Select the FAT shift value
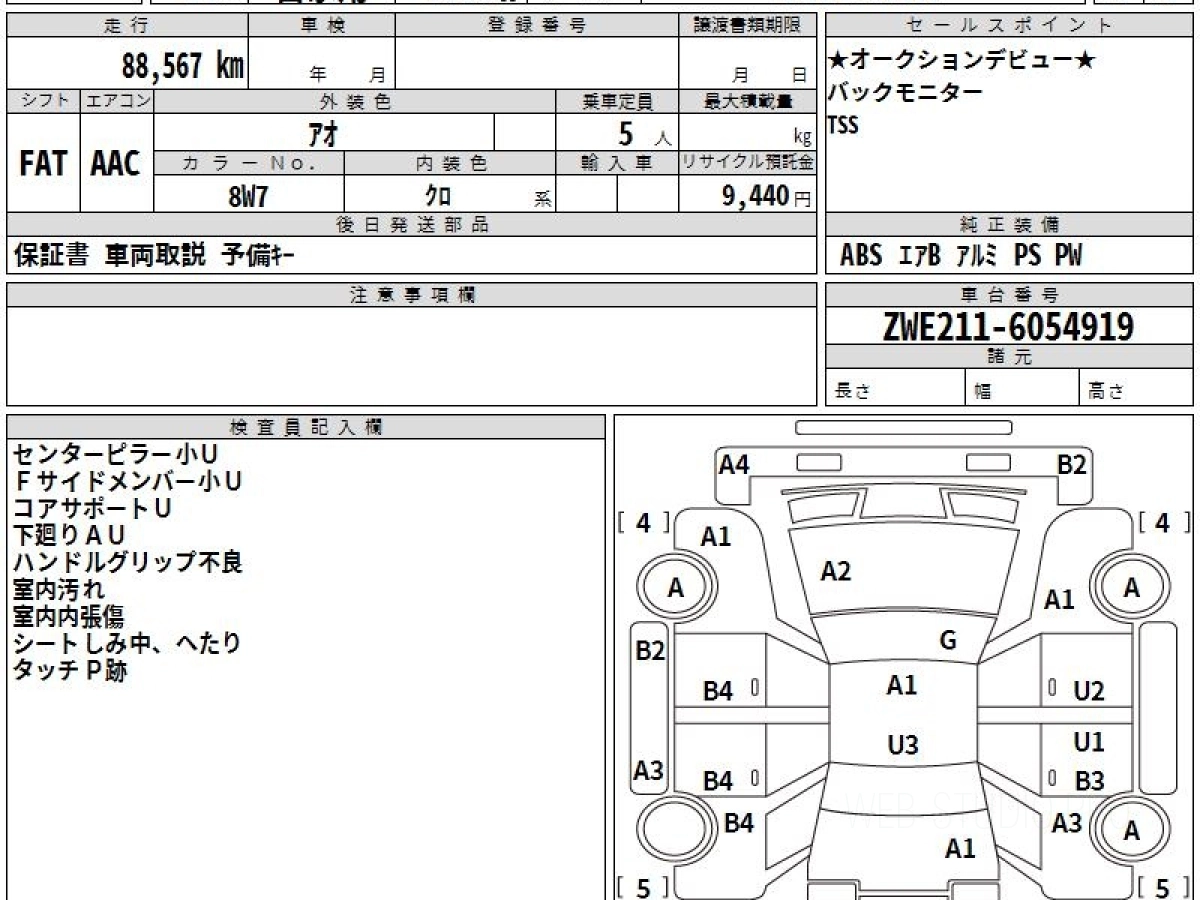This screenshot has width=1200, height=900. pyautogui.click(x=43, y=164)
